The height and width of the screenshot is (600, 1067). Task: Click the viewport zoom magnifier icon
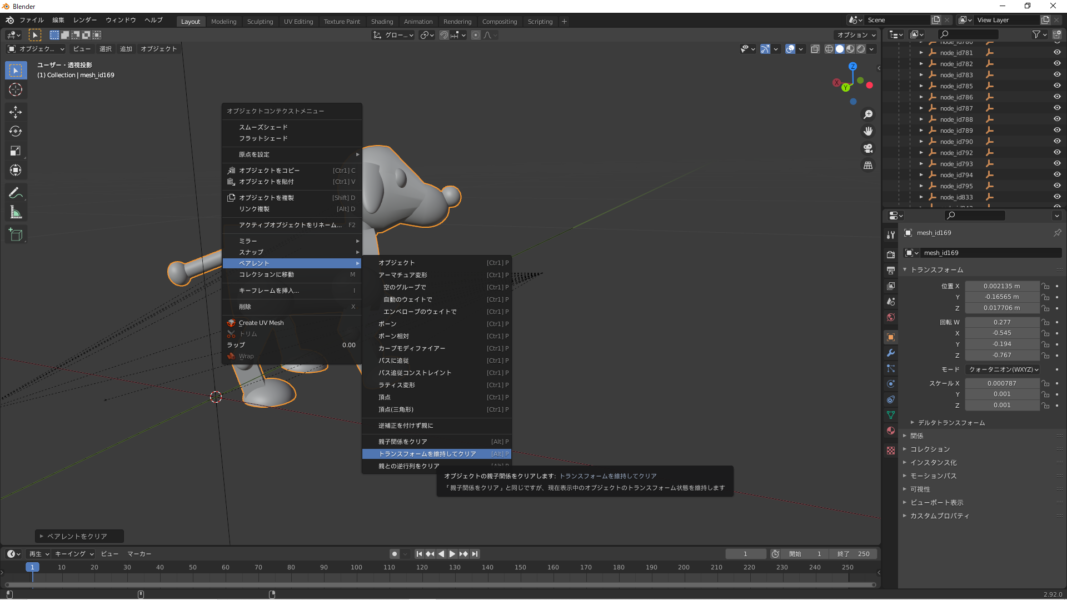click(868, 114)
